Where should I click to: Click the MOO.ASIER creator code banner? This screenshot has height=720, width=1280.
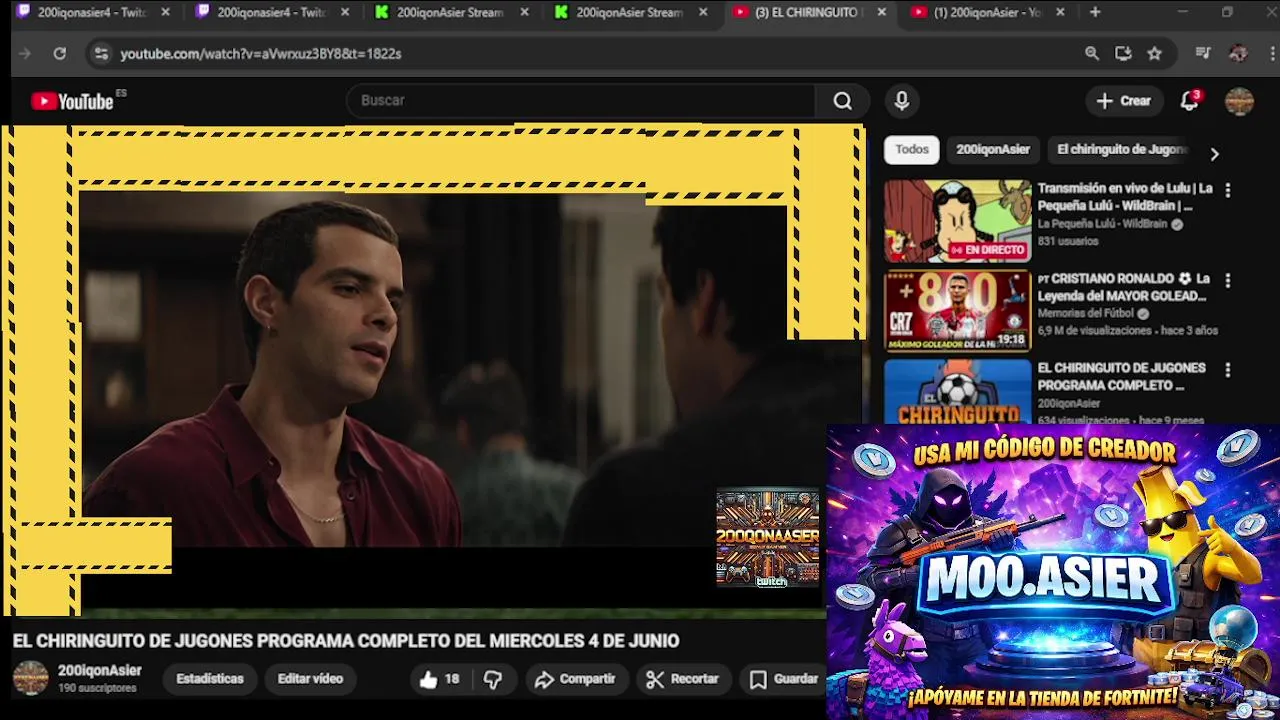tap(1053, 572)
